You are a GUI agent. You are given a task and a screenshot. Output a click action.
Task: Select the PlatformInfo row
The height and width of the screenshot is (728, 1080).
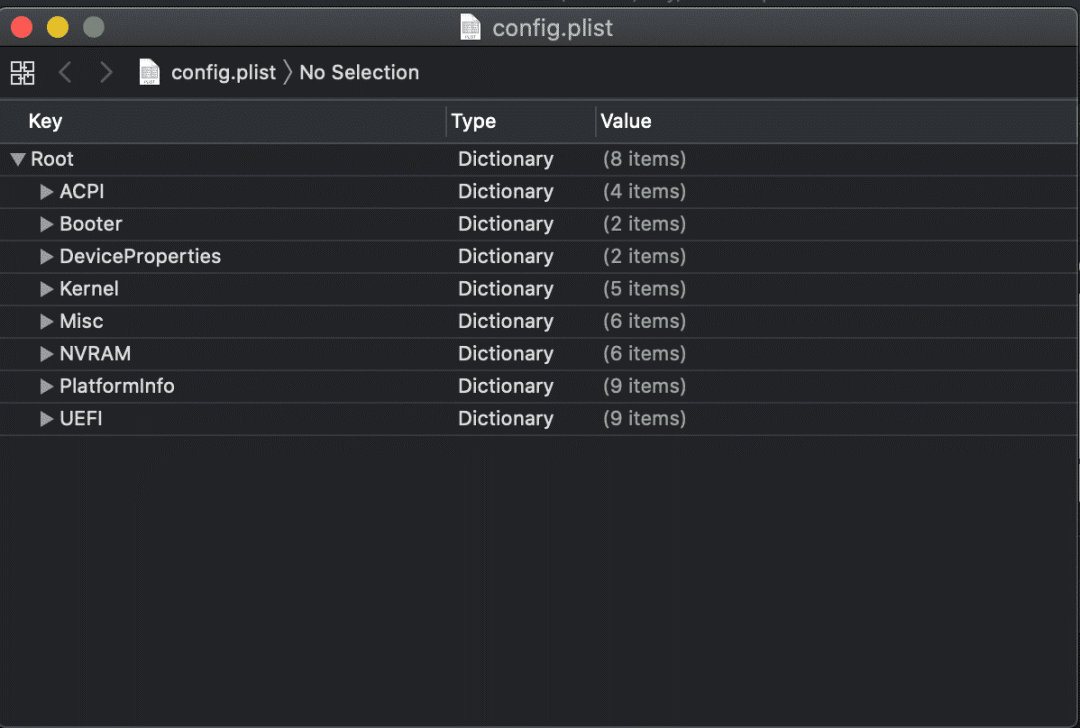tap(117, 386)
